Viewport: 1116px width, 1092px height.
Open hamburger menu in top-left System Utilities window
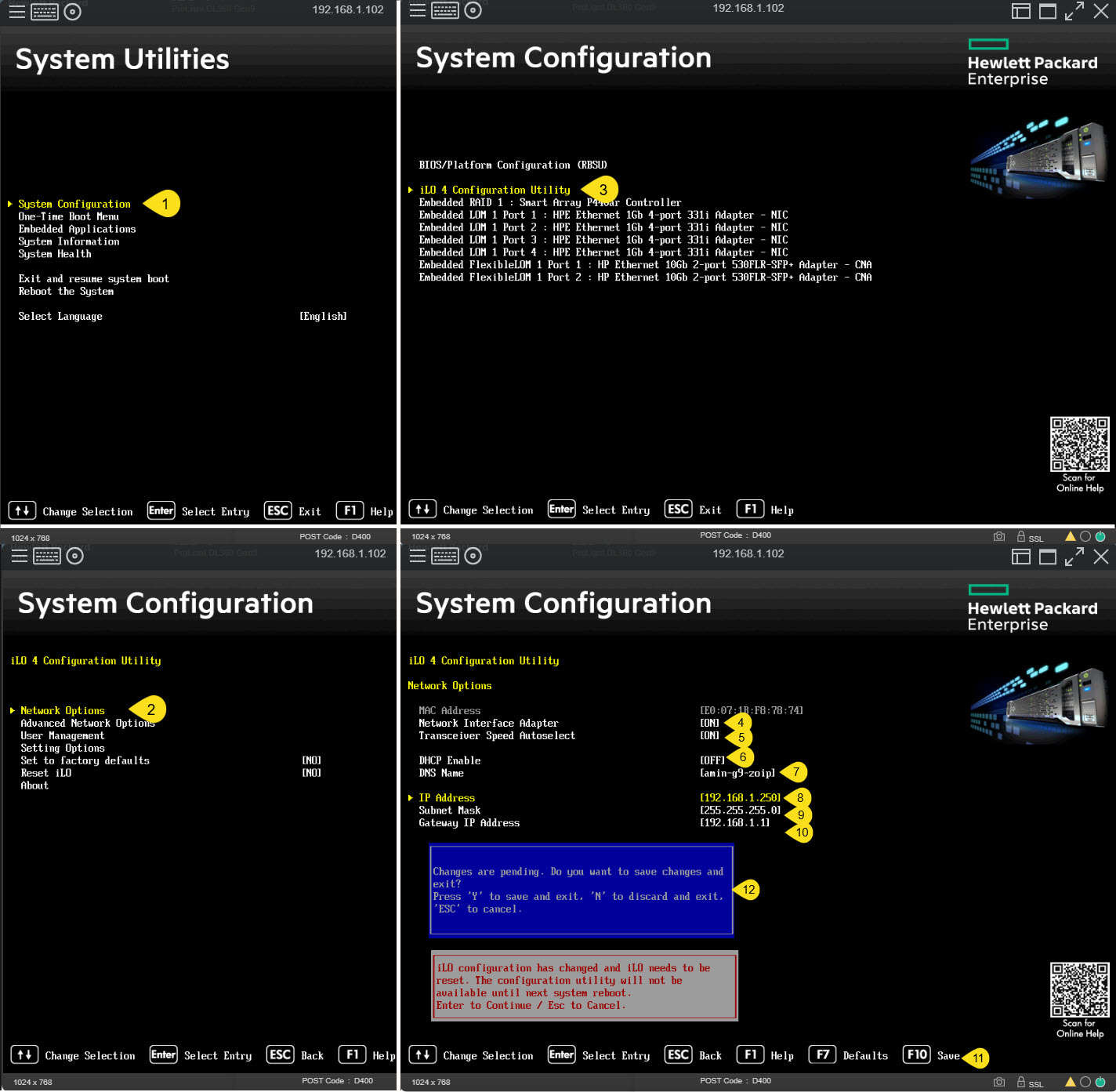tap(17, 12)
